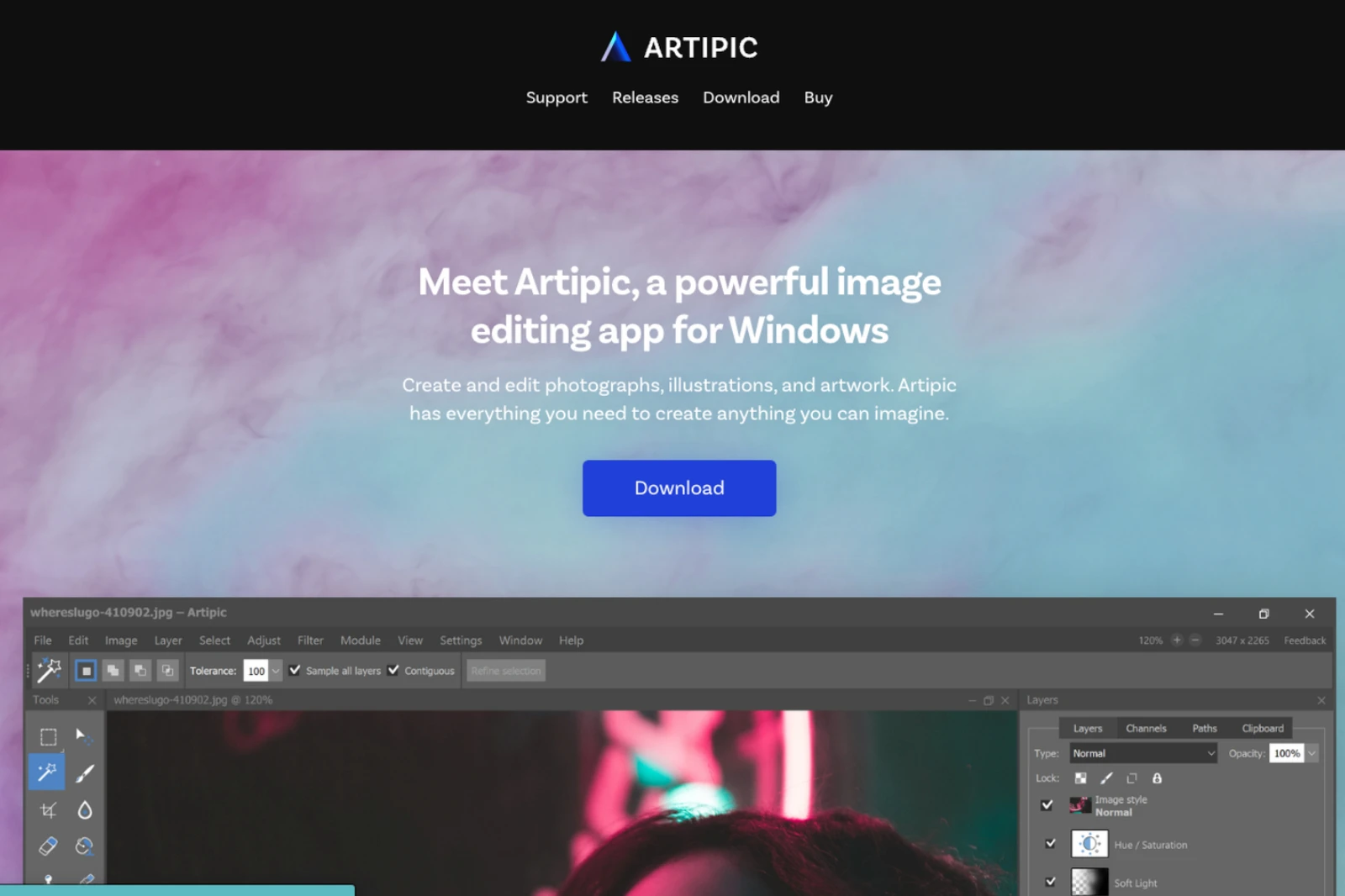
Task: Open the Tolerance value dropdown
Action: pos(275,670)
